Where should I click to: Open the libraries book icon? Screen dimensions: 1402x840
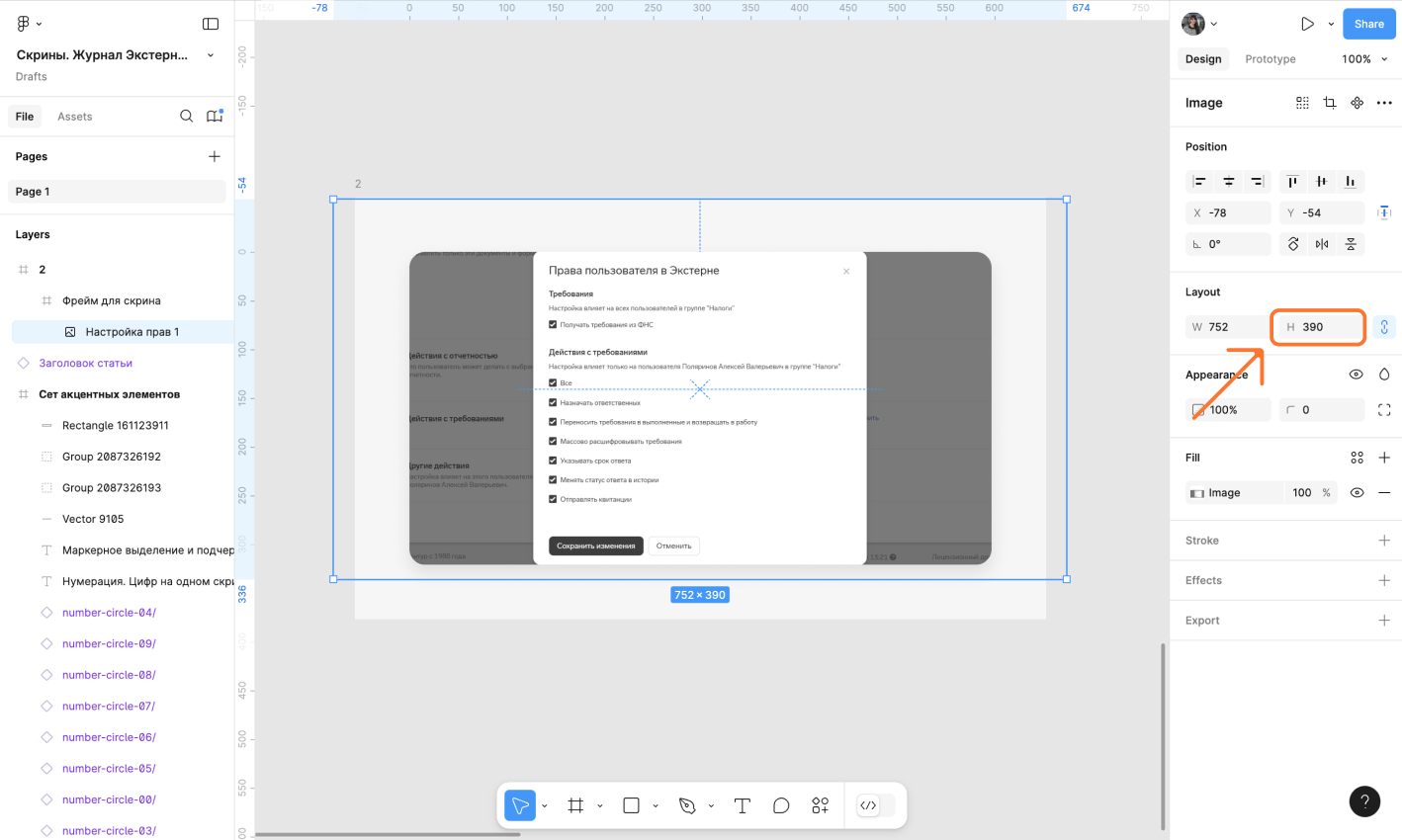coord(215,117)
